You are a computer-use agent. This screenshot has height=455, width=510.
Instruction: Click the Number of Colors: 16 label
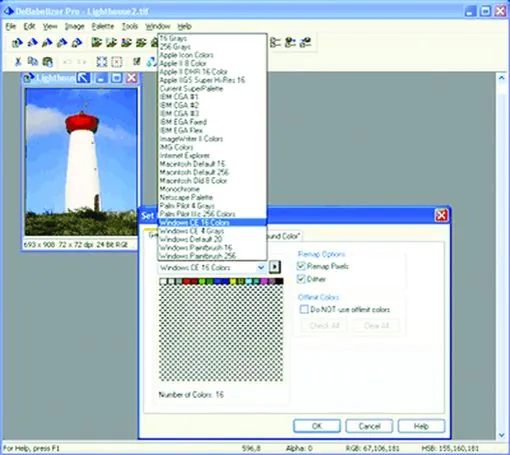[x=191, y=395]
